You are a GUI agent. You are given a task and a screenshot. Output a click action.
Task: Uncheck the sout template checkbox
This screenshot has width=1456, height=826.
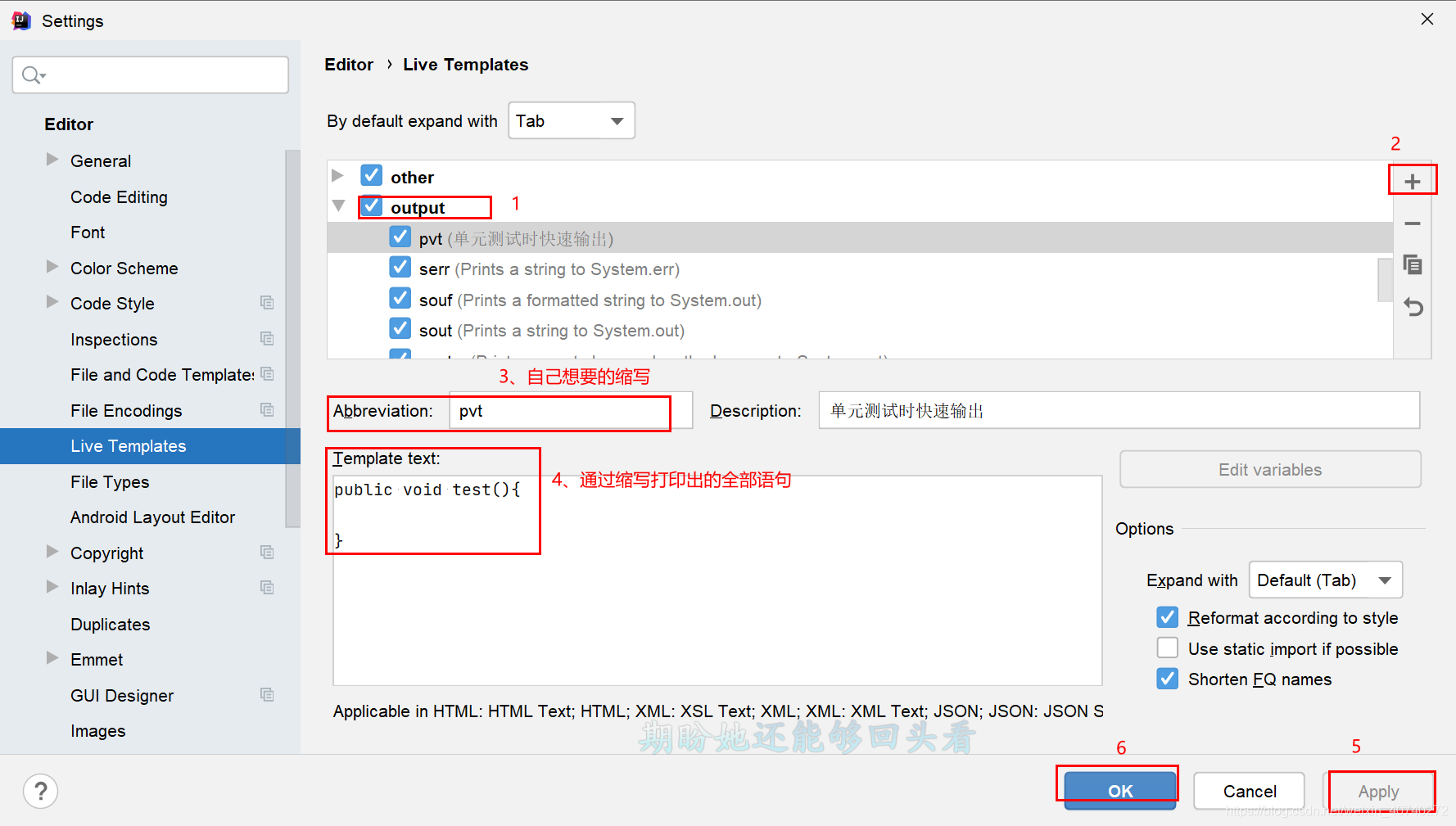pos(400,329)
